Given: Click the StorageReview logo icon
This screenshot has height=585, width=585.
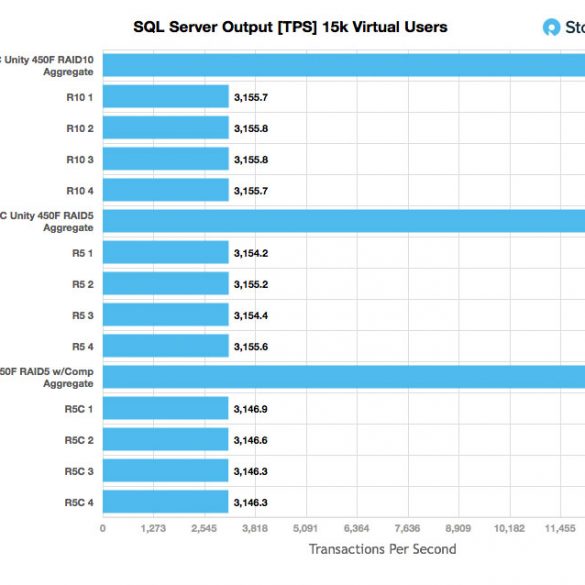Looking at the screenshot, I should (551, 27).
